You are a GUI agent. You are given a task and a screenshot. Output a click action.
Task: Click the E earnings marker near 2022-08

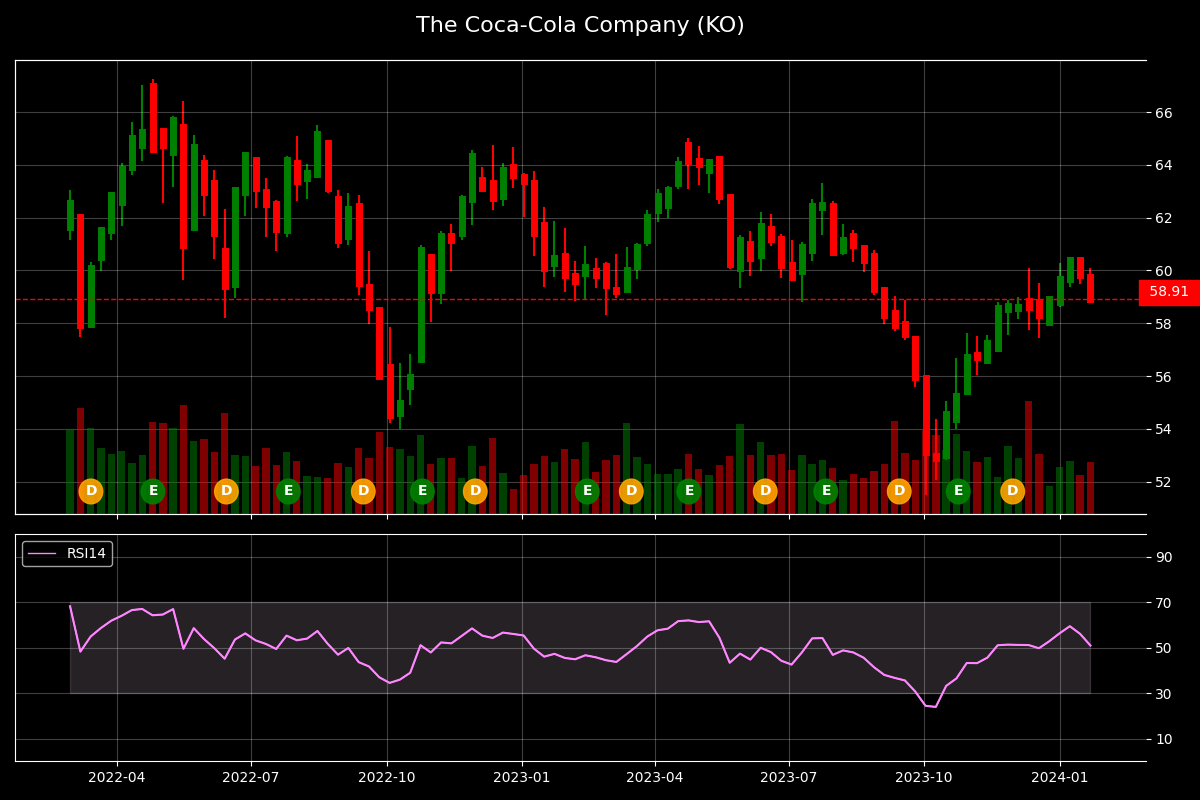click(x=287, y=490)
